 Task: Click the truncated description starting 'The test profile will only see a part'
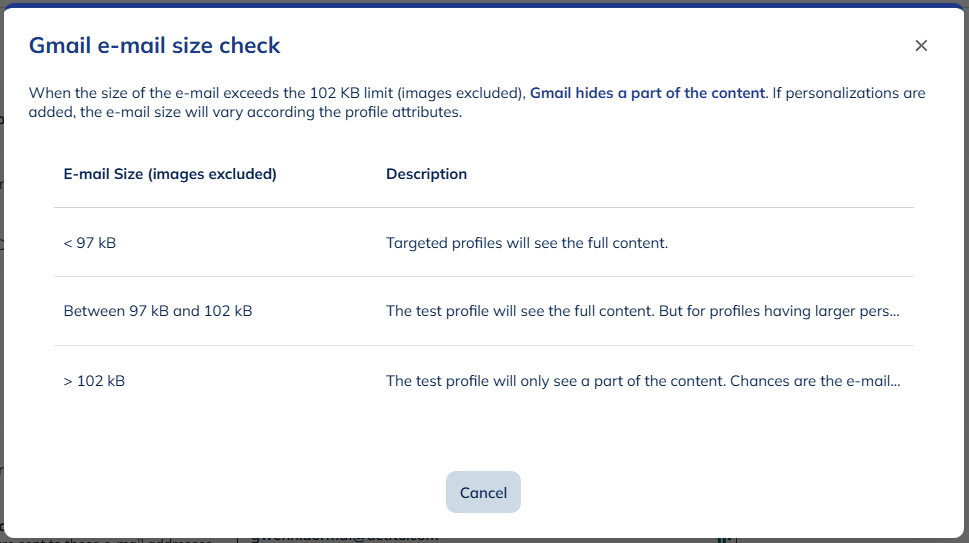click(642, 381)
